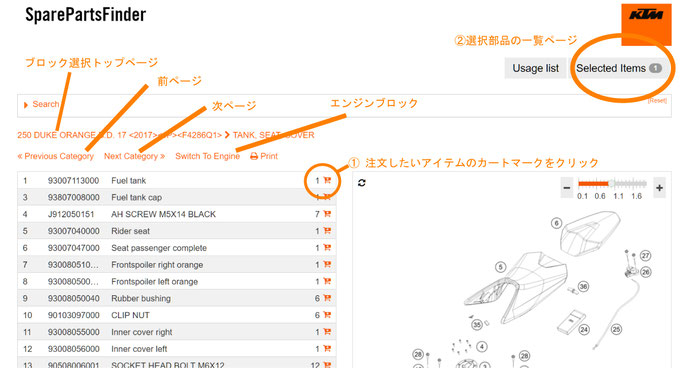Click the diagram refresh icon
Viewport: 683px width, 368px height.
click(362, 183)
